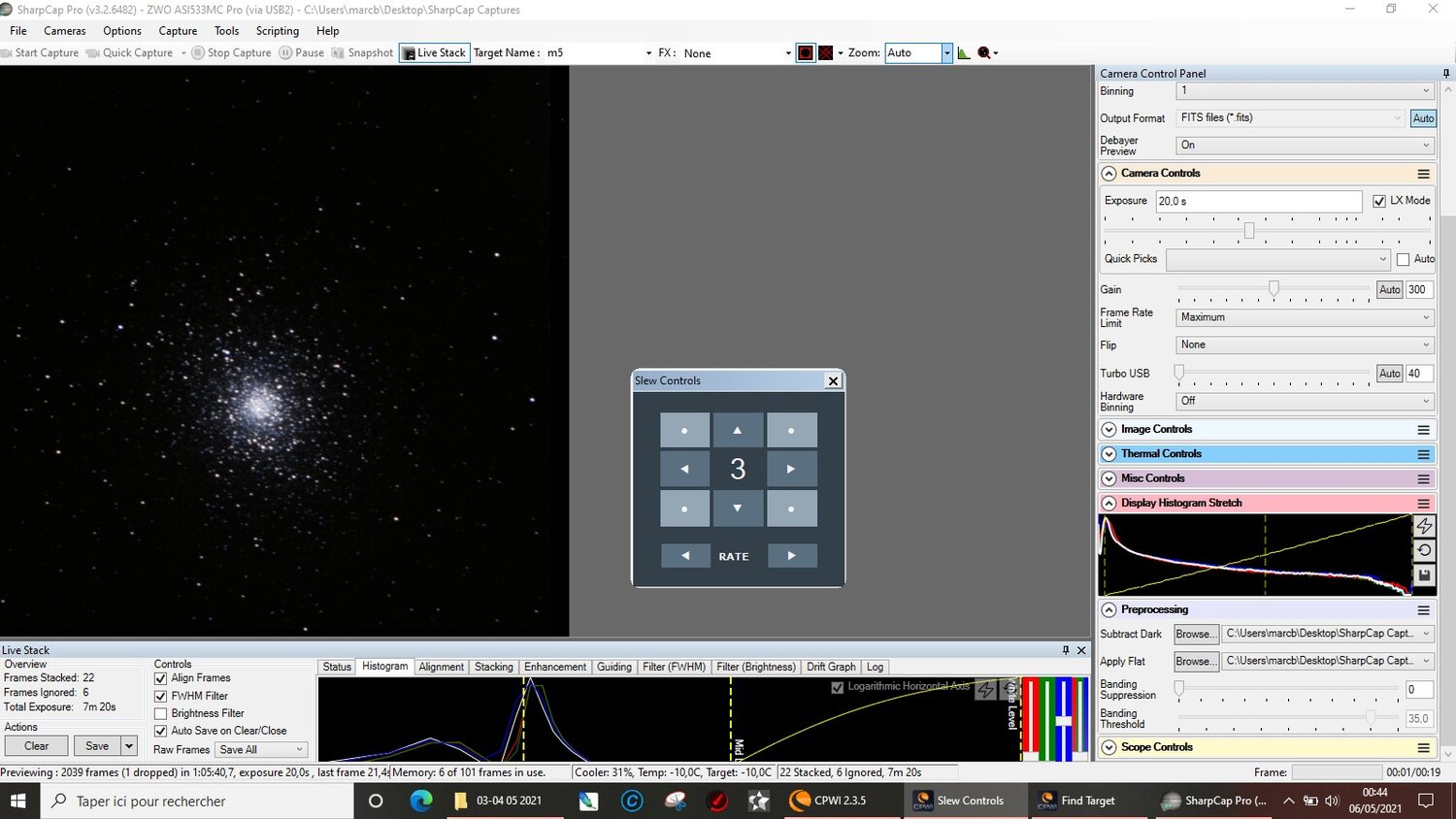This screenshot has height=819, width=1456.
Task: Switch to the Alignment tab
Action: (442, 667)
